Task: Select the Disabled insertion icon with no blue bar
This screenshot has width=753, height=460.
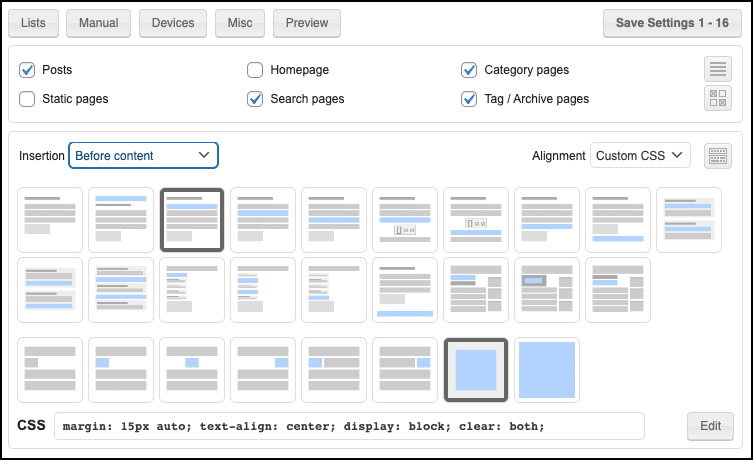Action: (x=50, y=220)
